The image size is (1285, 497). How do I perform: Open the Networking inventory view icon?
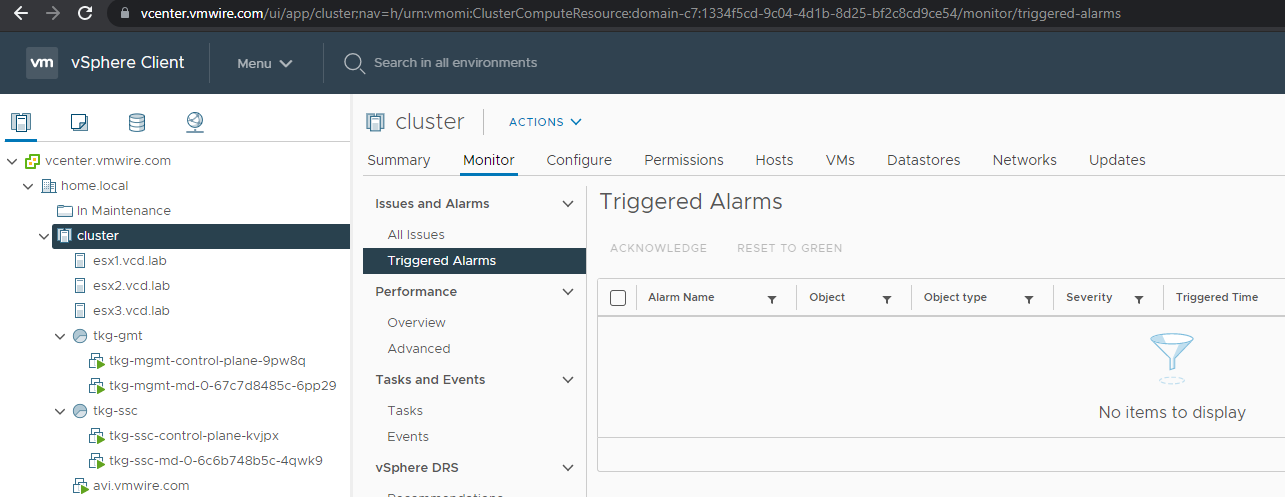pyautogui.click(x=195, y=123)
